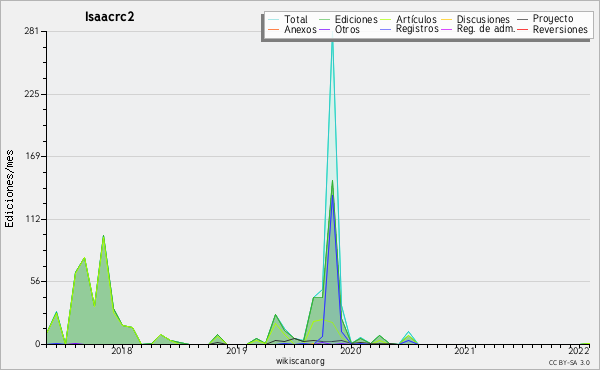Click the orange Anexos legend line
This screenshot has height=370, width=600.
[x=273, y=29]
